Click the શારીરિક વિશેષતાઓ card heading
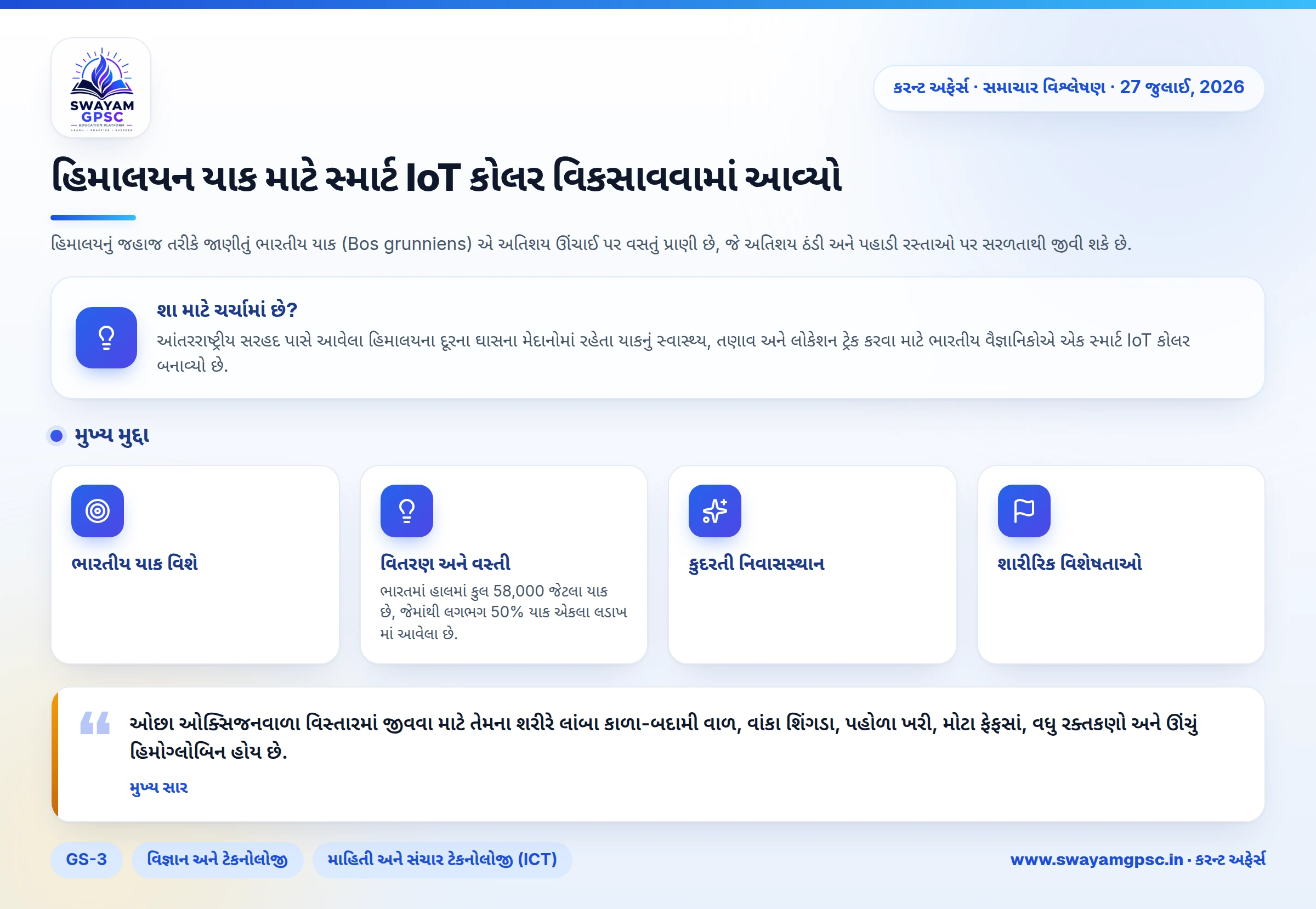1316x909 pixels. tap(1070, 563)
